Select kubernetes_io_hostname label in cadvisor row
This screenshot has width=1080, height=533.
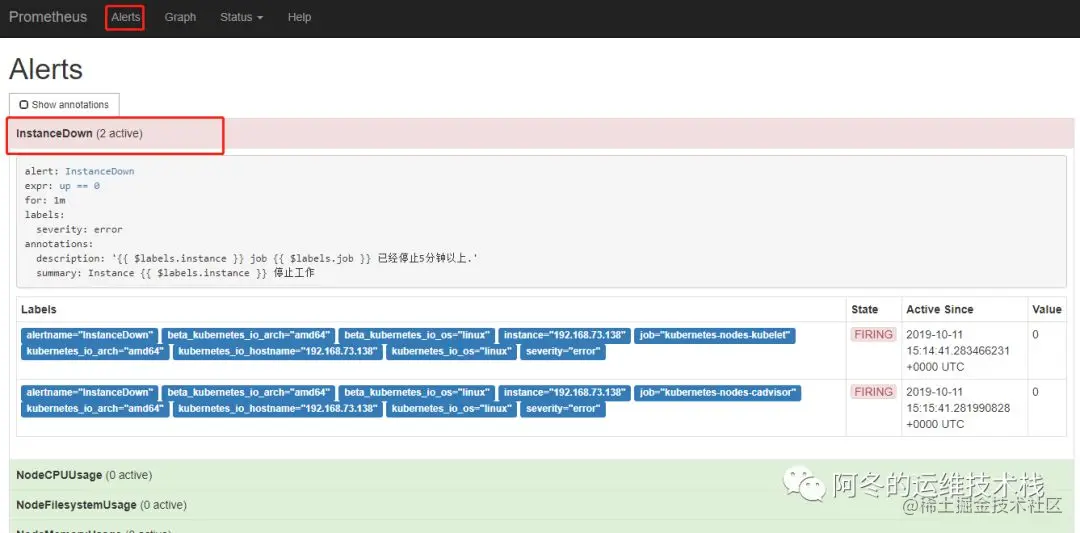click(277, 409)
